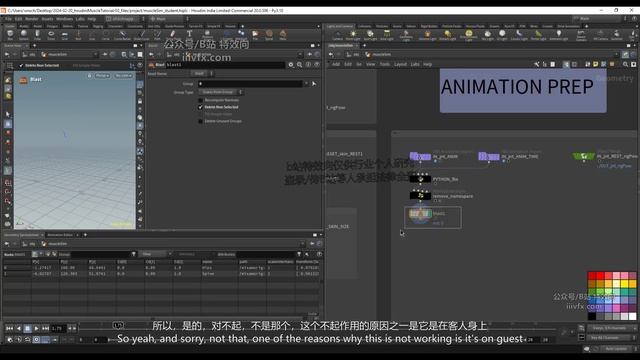Stop playback
The height and width of the screenshot is (360, 640).
coord(27,328)
